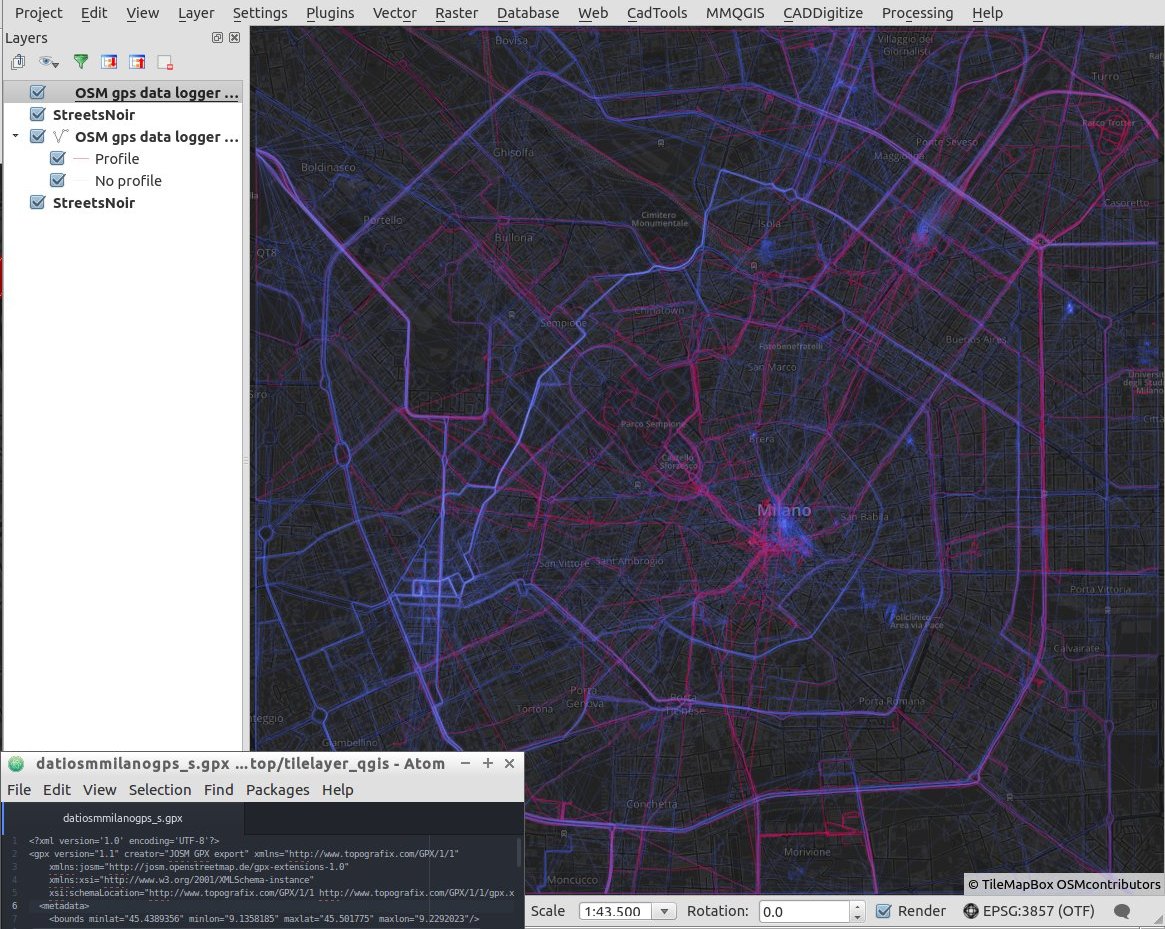Image resolution: width=1165 pixels, height=929 pixels.
Task: Click the Profile line color swatch
Action: coord(81,158)
